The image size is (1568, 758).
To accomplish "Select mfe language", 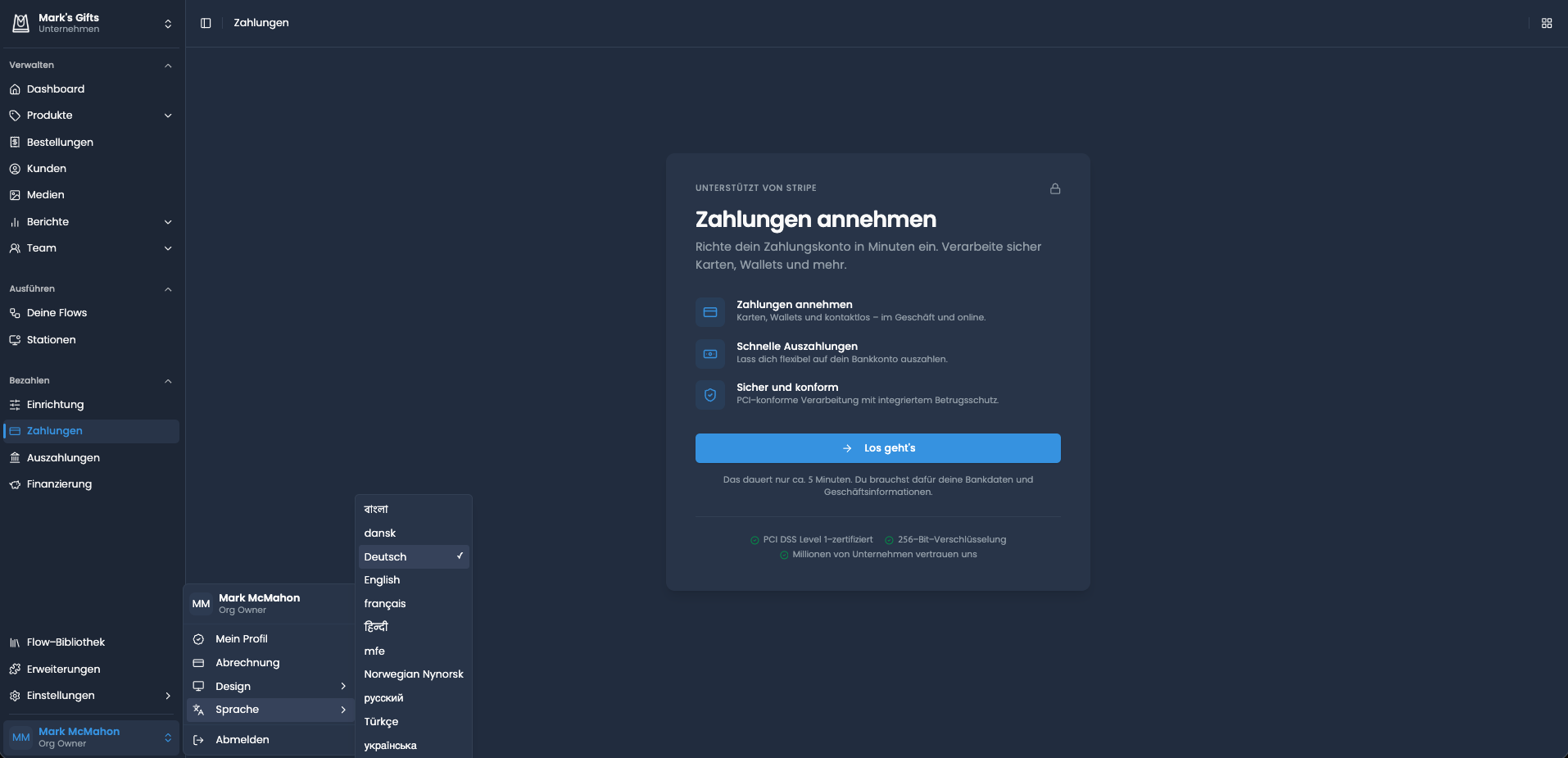I will [414, 651].
